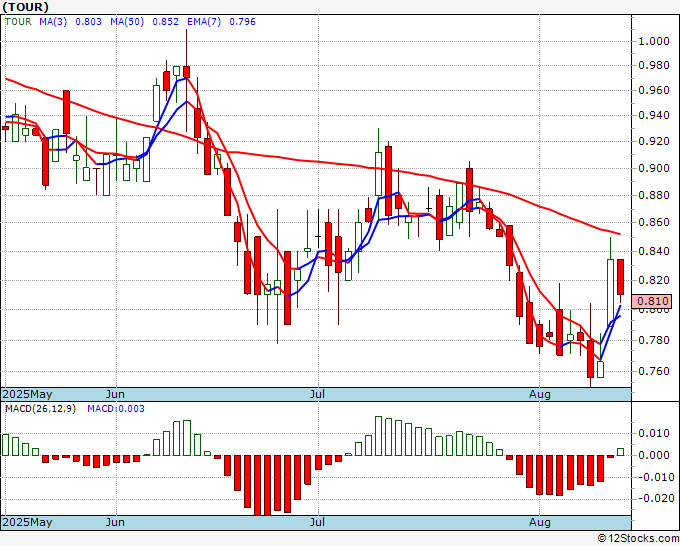This screenshot has height=546, width=680.
Task: Click the latest green MACD histogram bar
Action: [x=621, y=452]
